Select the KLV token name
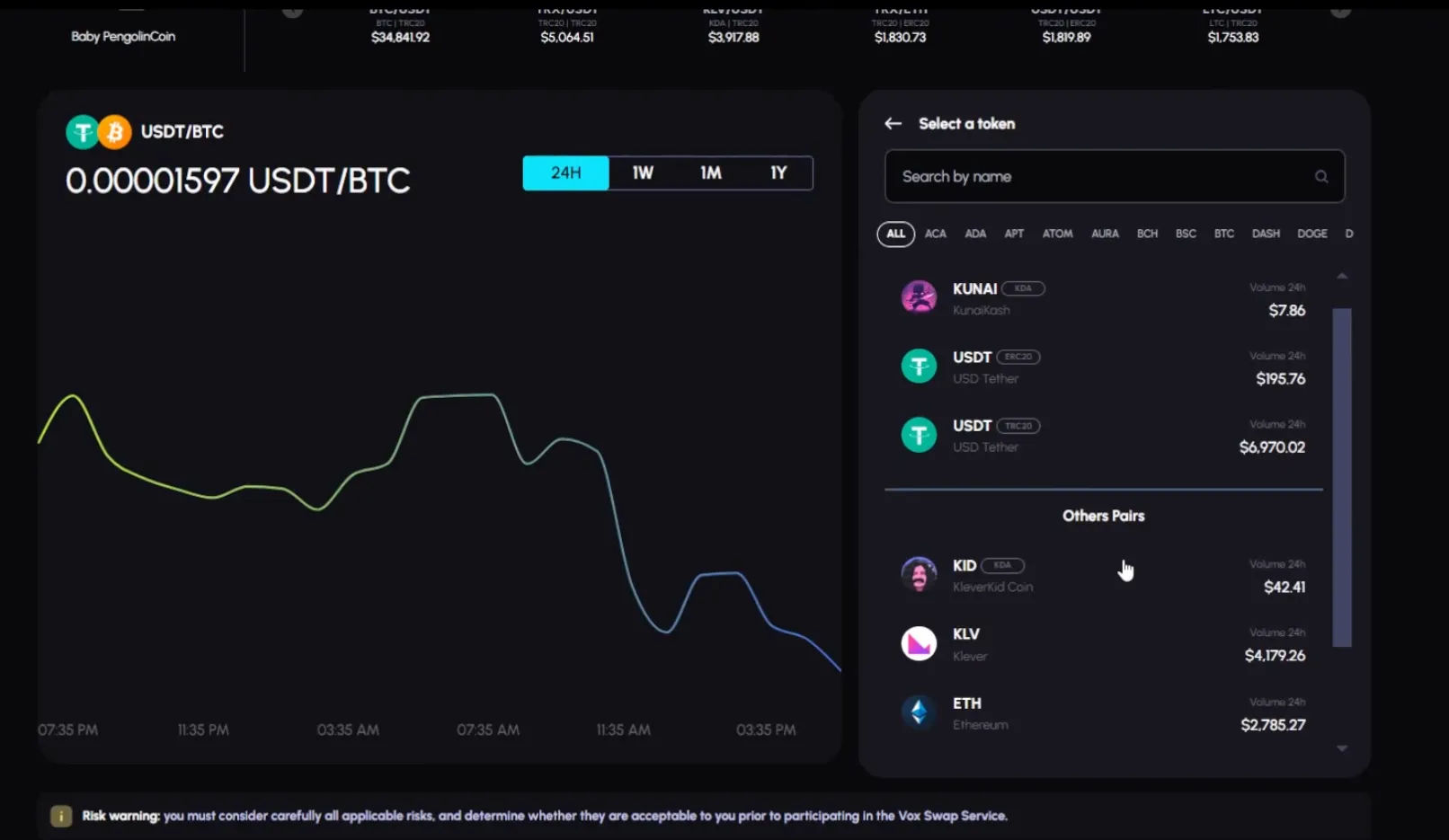This screenshot has width=1449, height=840. [x=966, y=634]
